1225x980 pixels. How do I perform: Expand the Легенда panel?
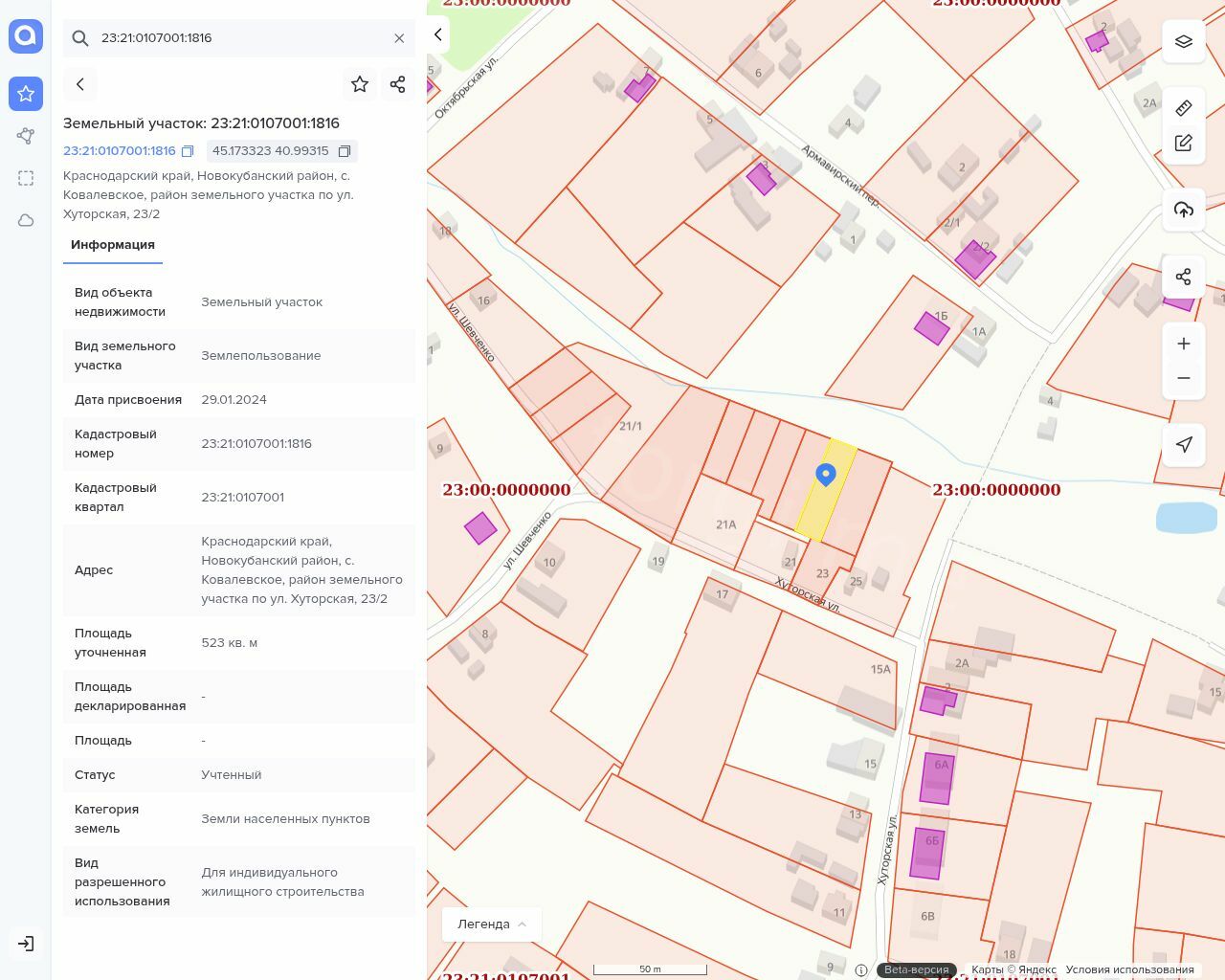(x=492, y=924)
